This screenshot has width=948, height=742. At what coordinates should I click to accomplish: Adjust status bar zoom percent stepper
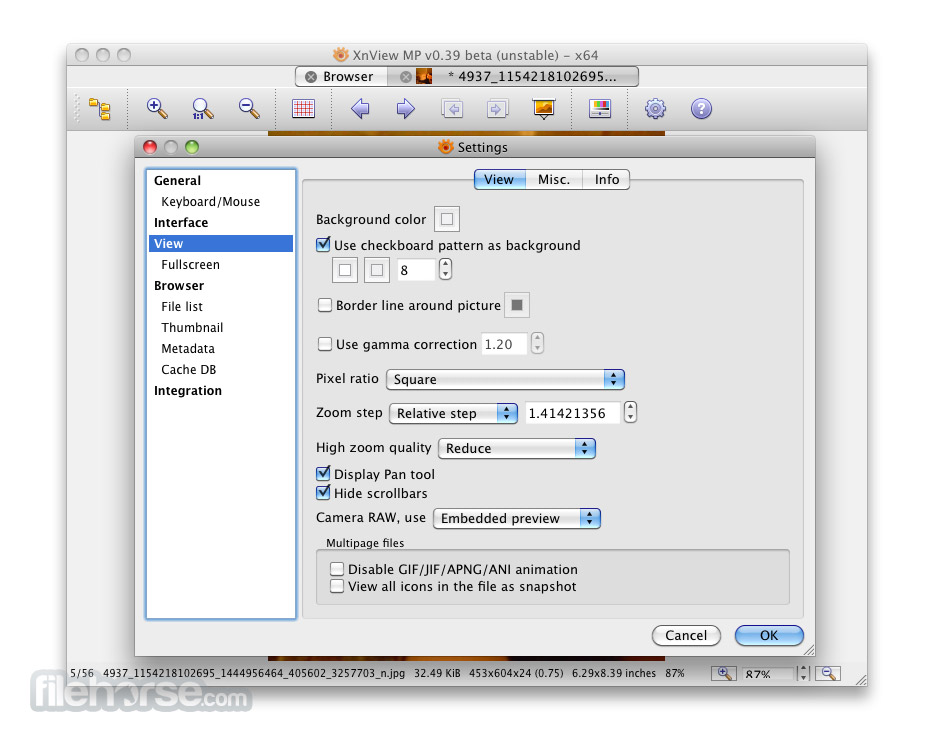click(x=804, y=673)
